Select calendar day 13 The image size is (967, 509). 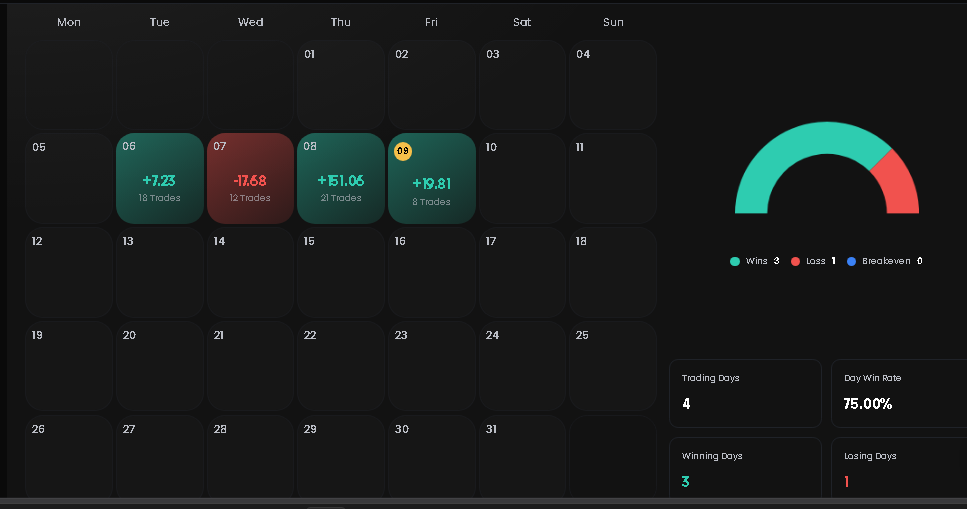point(160,272)
